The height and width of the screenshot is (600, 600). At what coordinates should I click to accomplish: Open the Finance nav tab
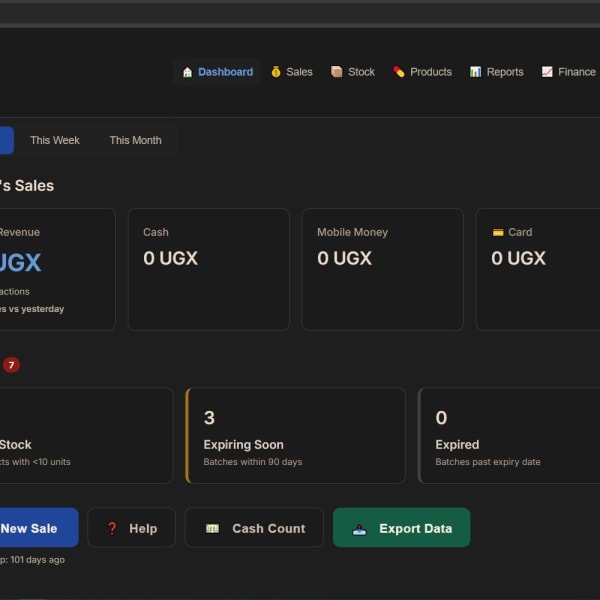tap(568, 72)
